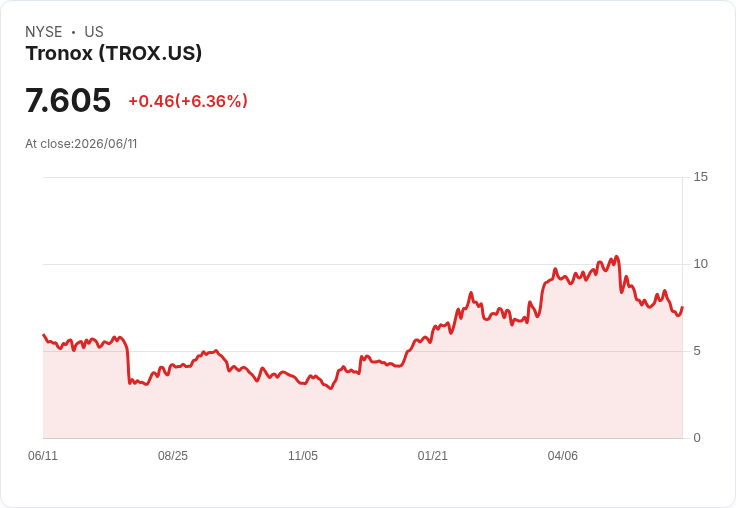Viewport: 736px width, 508px height.
Task: Click the 0 value on price axis
Action: [x=697, y=438]
